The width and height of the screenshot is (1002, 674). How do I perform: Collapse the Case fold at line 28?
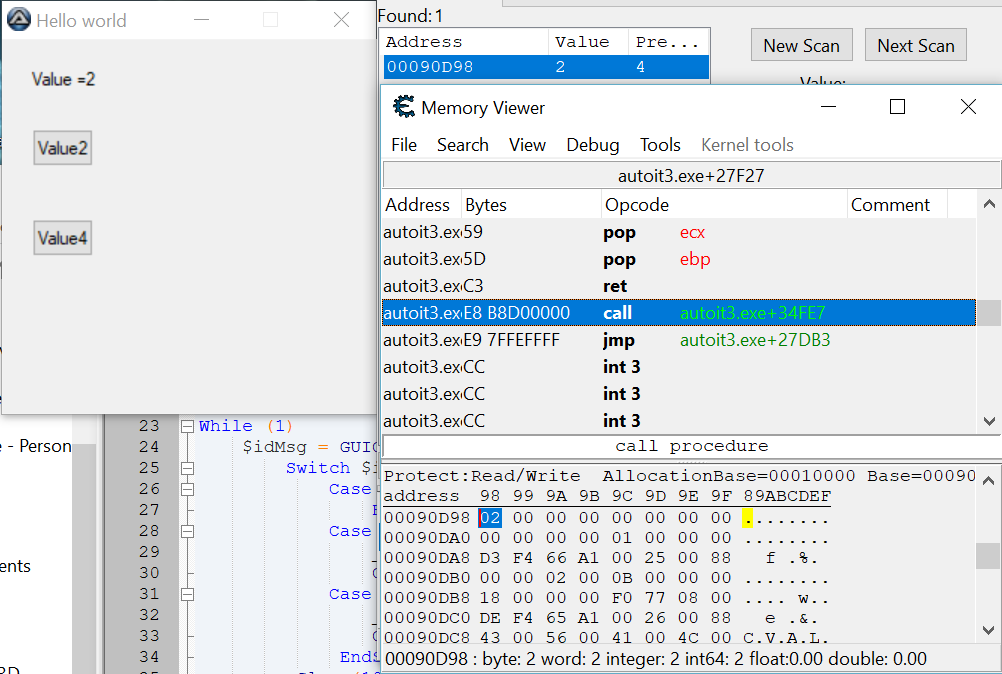pos(187,532)
